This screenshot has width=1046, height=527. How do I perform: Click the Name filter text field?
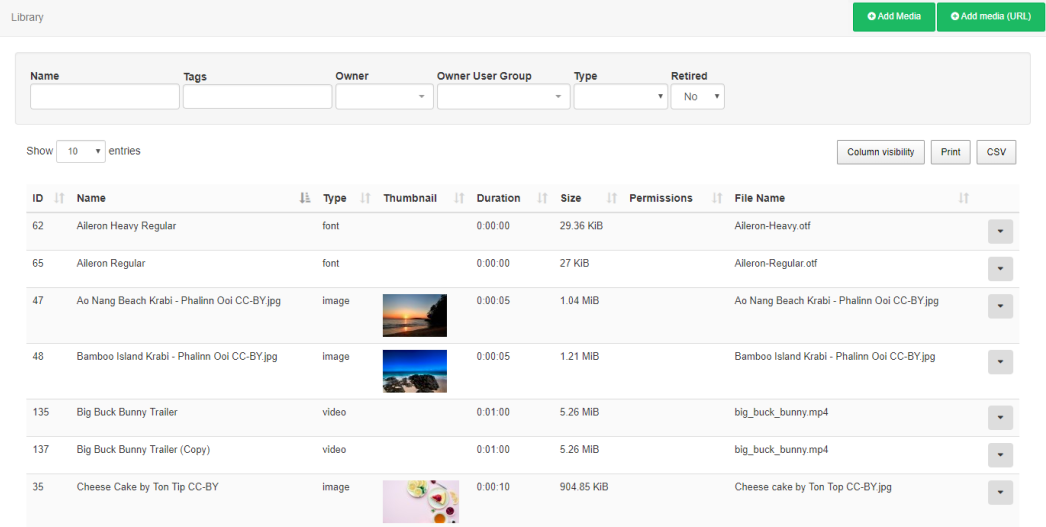tap(105, 97)
